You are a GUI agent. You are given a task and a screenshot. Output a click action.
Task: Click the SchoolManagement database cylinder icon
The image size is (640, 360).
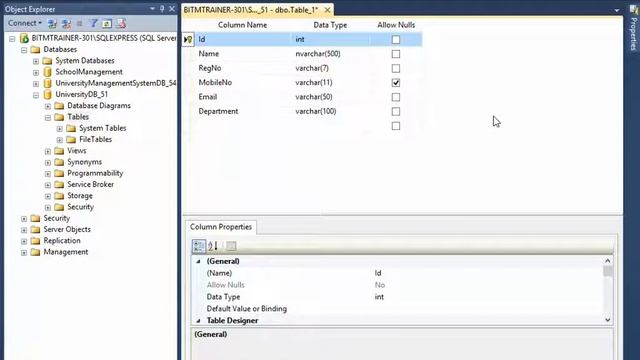click(47, 72)
